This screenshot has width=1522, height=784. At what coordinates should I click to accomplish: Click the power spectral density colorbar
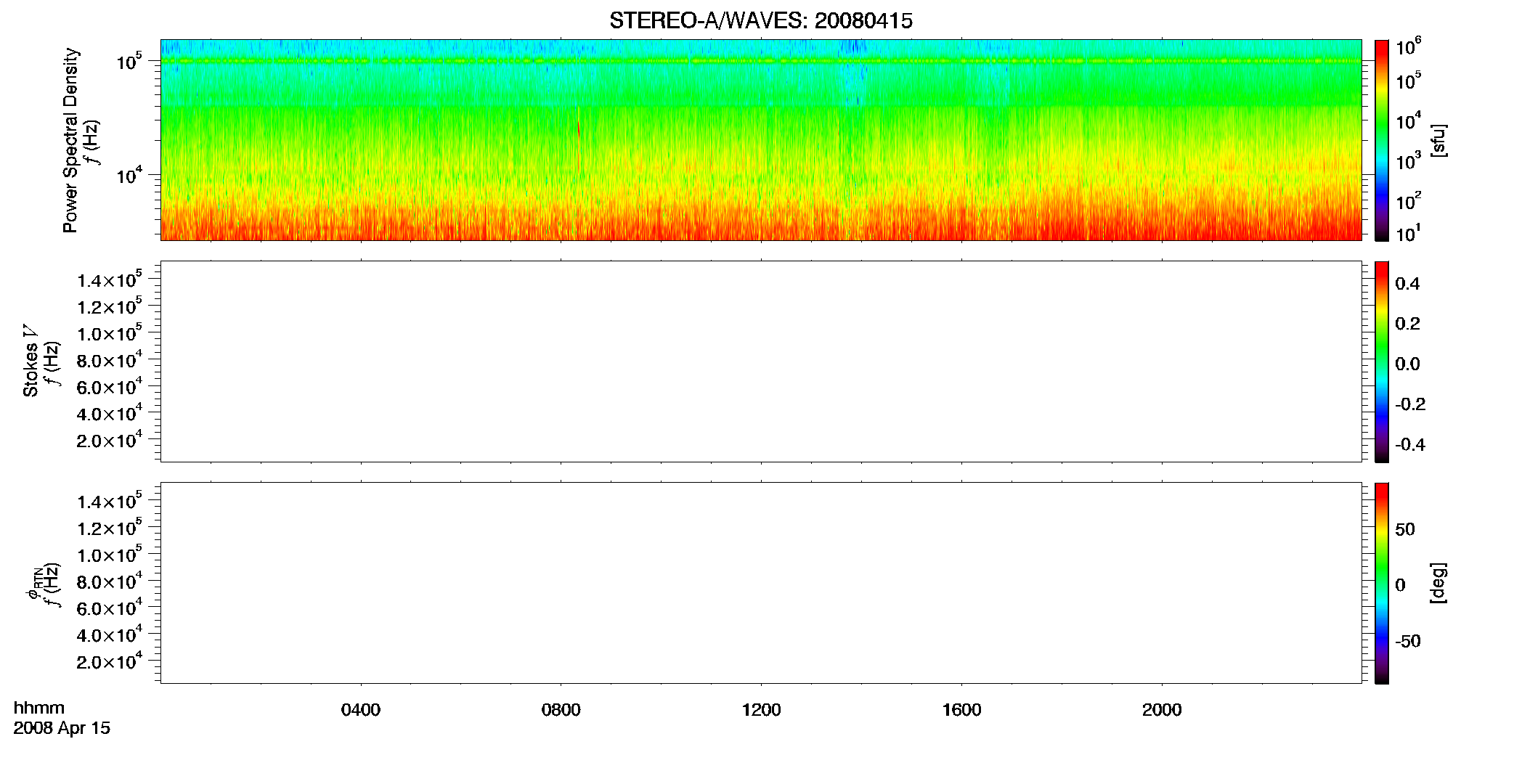1382,140
